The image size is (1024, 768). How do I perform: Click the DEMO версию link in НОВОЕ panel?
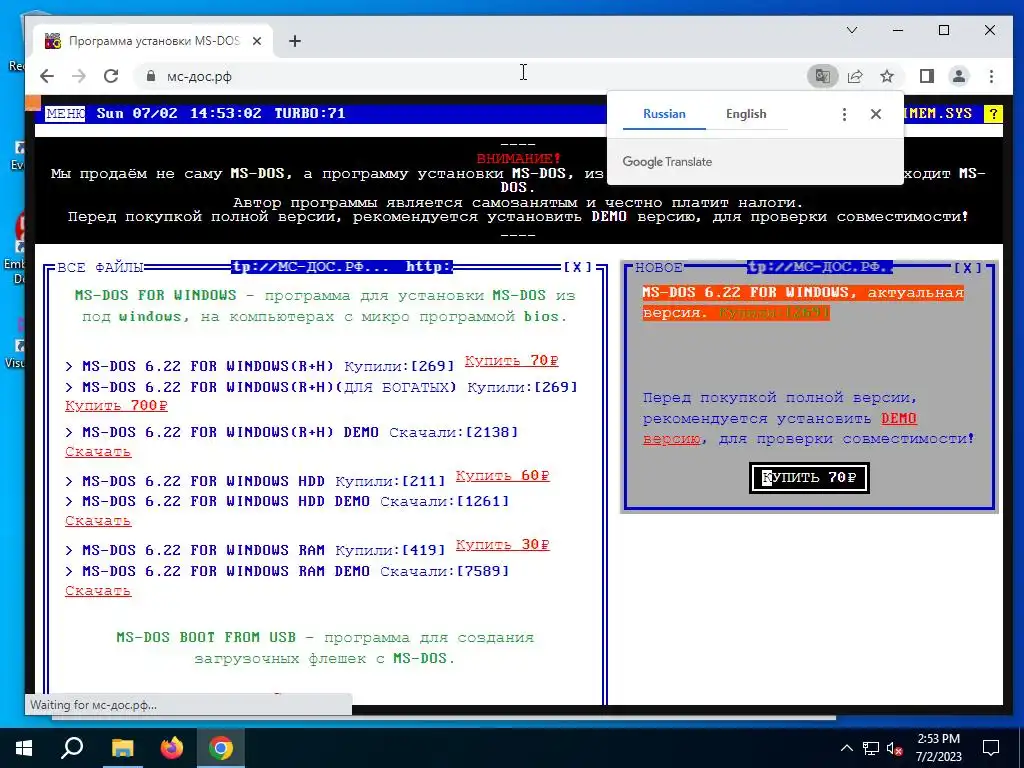899,419
